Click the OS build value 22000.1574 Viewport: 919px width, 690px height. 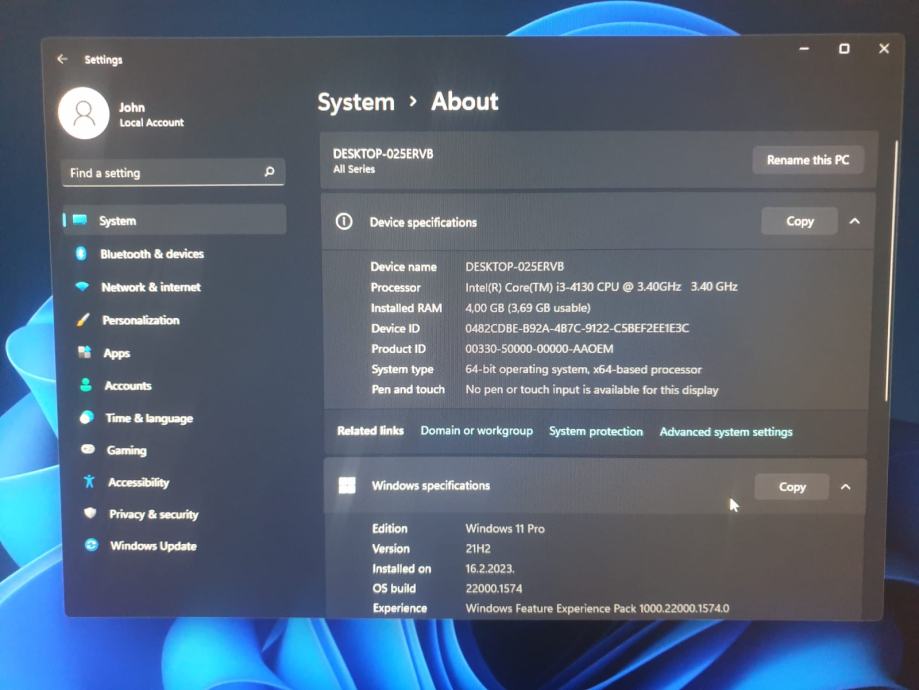493,589
